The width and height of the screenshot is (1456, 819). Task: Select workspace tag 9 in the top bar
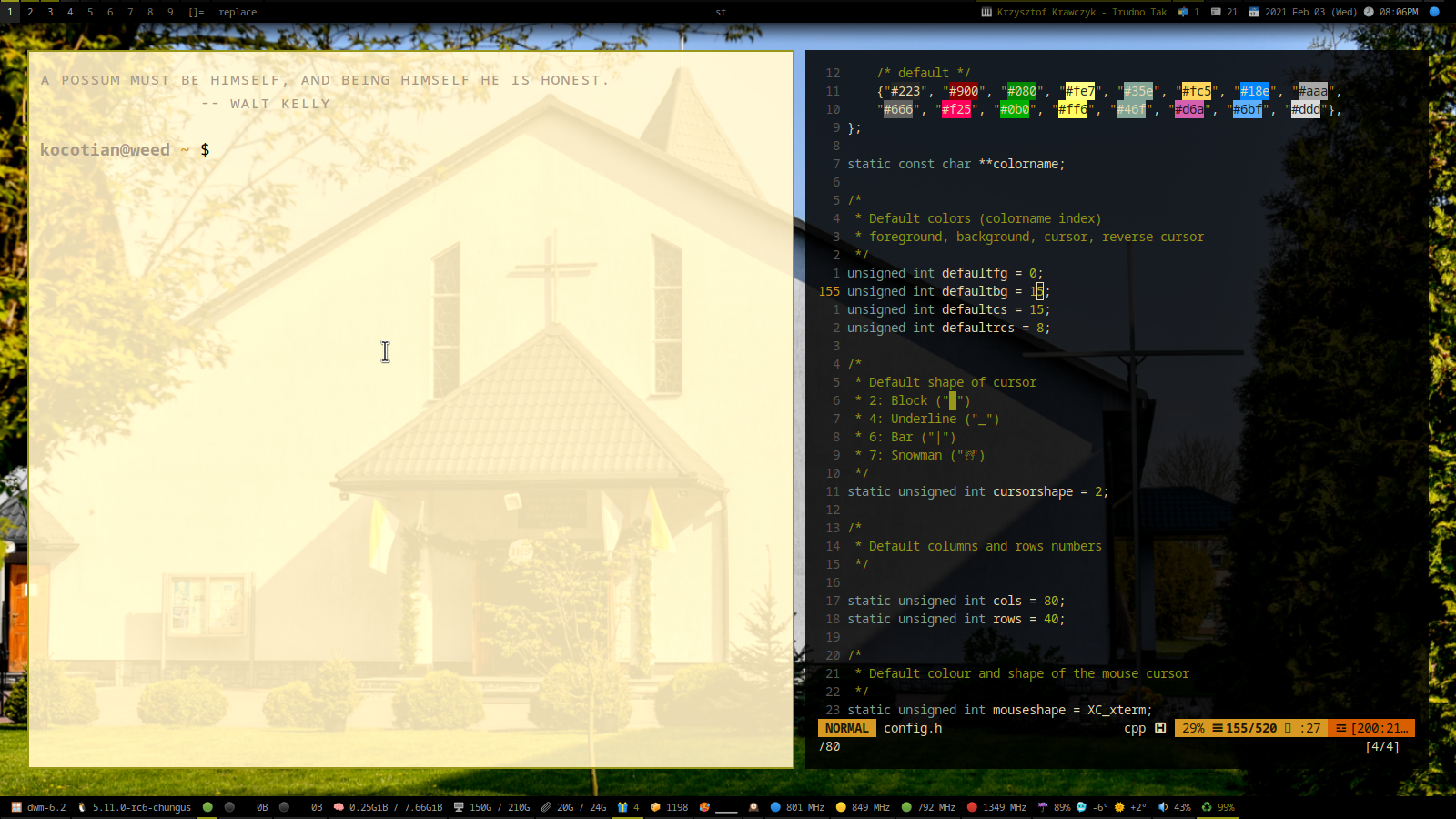[170, 12]
